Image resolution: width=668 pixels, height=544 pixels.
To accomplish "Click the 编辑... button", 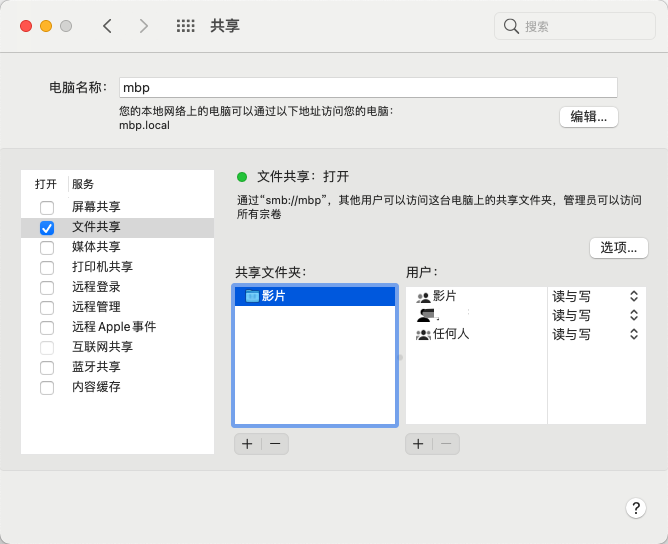I will (x=588, y=117).
